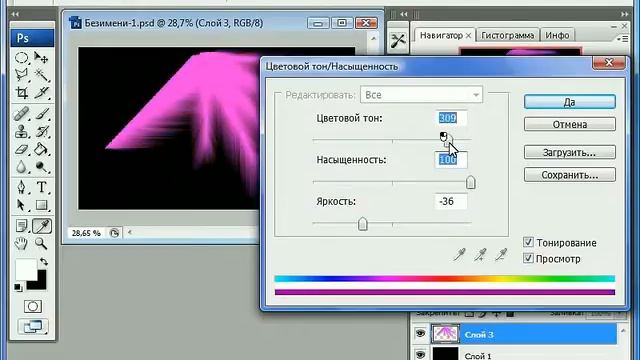Viewport: 640px width, 360px height.
Task: Toggle the Просмотр checkbox
Action: (528, 258)
